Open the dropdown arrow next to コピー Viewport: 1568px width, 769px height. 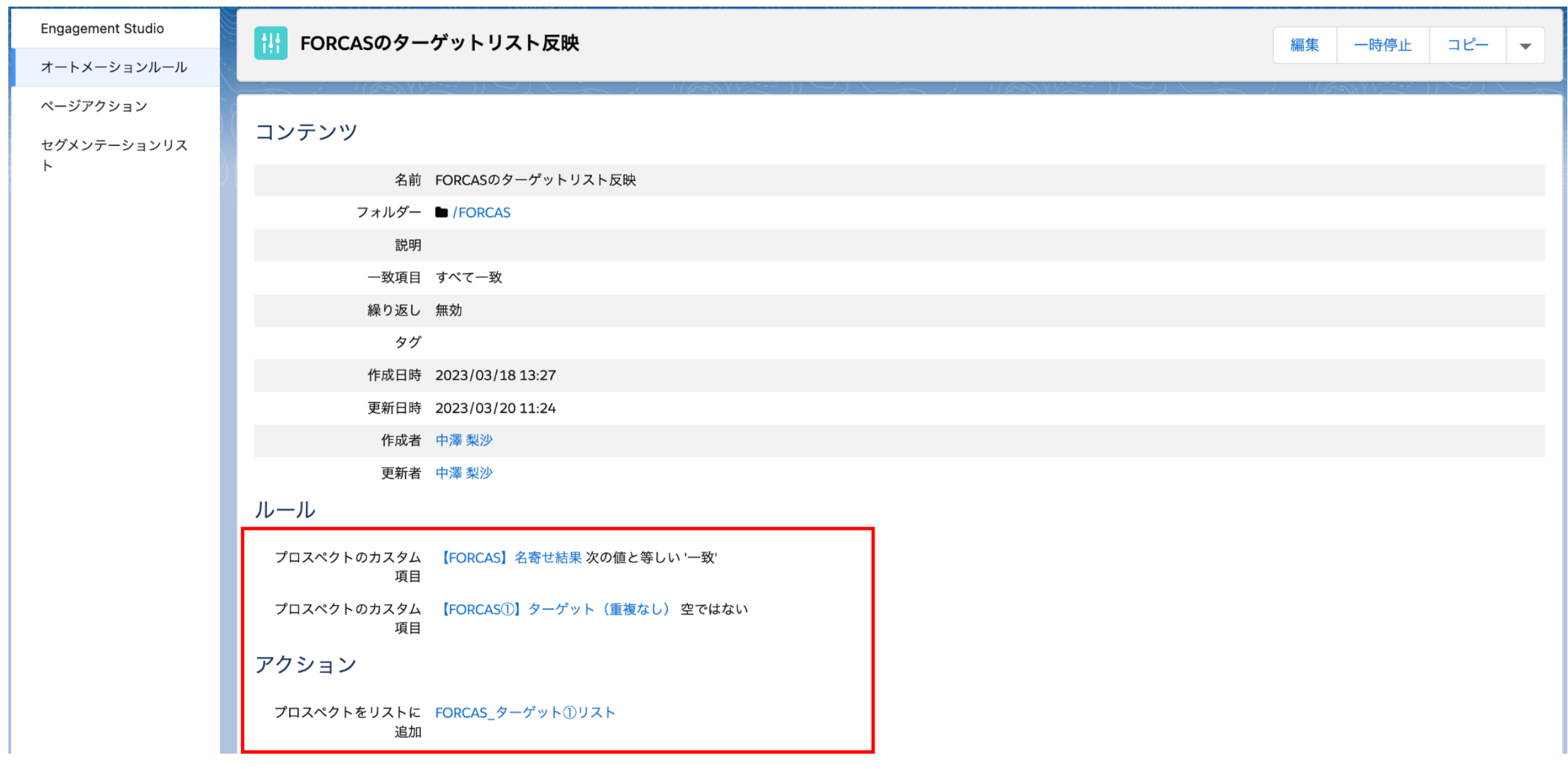(1525, 46)
